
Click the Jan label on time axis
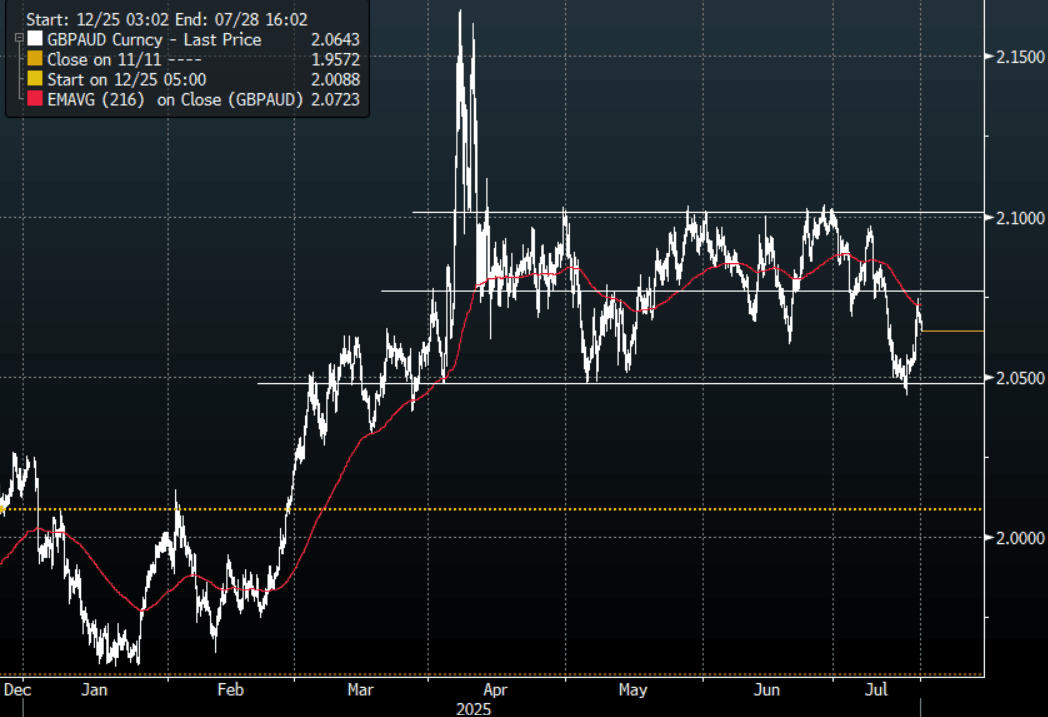pos(94,690)
